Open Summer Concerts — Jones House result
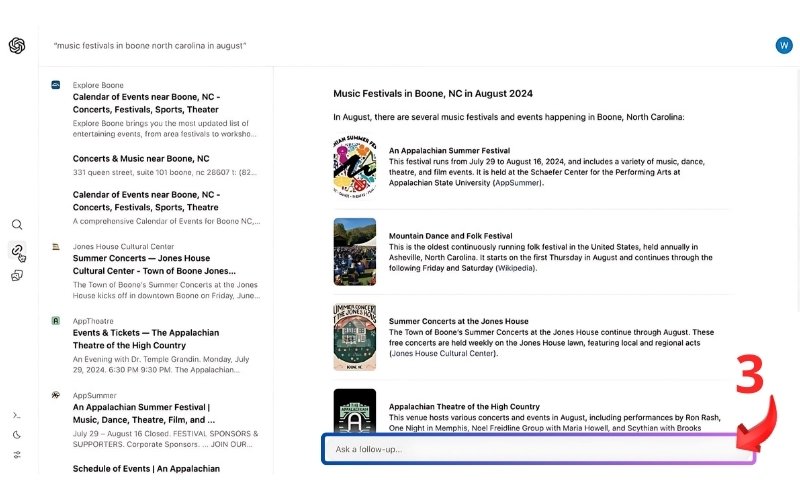This screenshot has height=500, width=800. (154, 264)
